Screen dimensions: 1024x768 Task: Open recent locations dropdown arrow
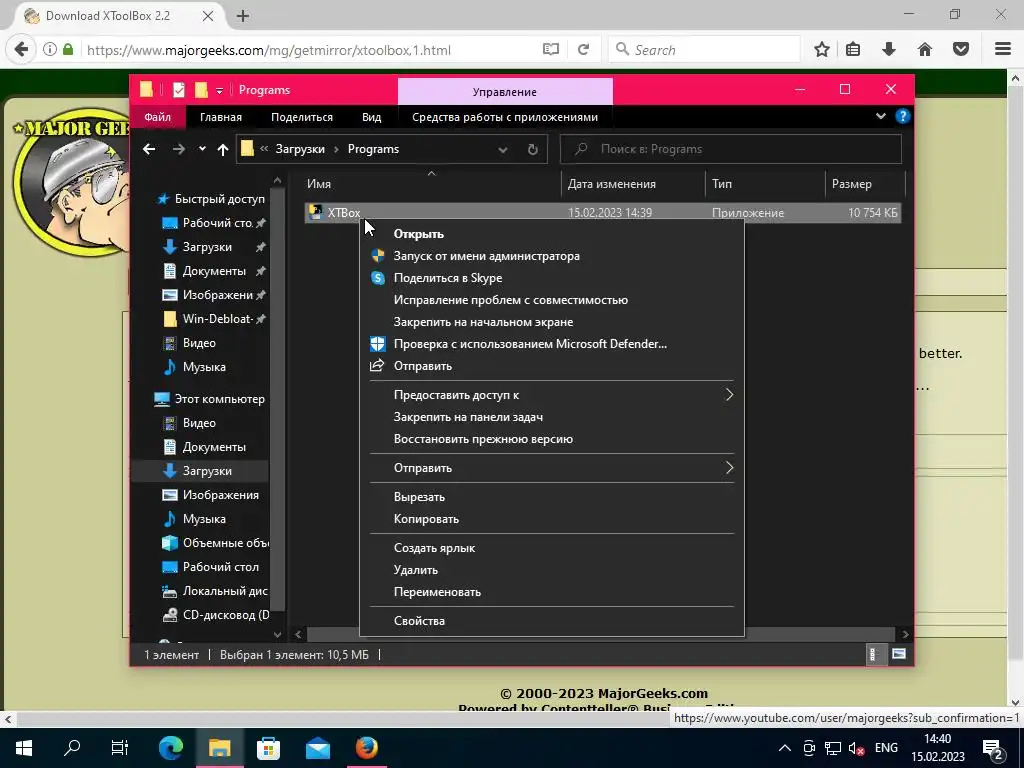pos(202,149)
